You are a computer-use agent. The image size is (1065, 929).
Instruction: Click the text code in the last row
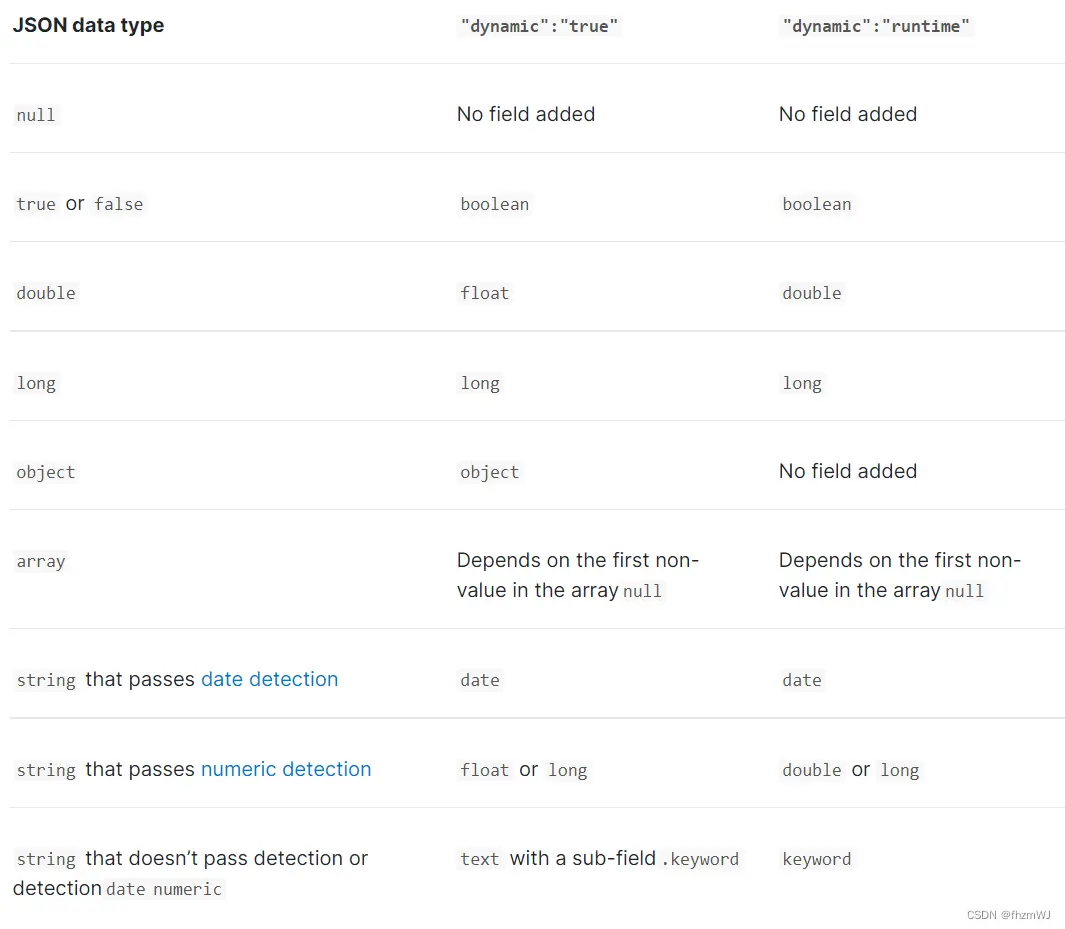[480, 859]
